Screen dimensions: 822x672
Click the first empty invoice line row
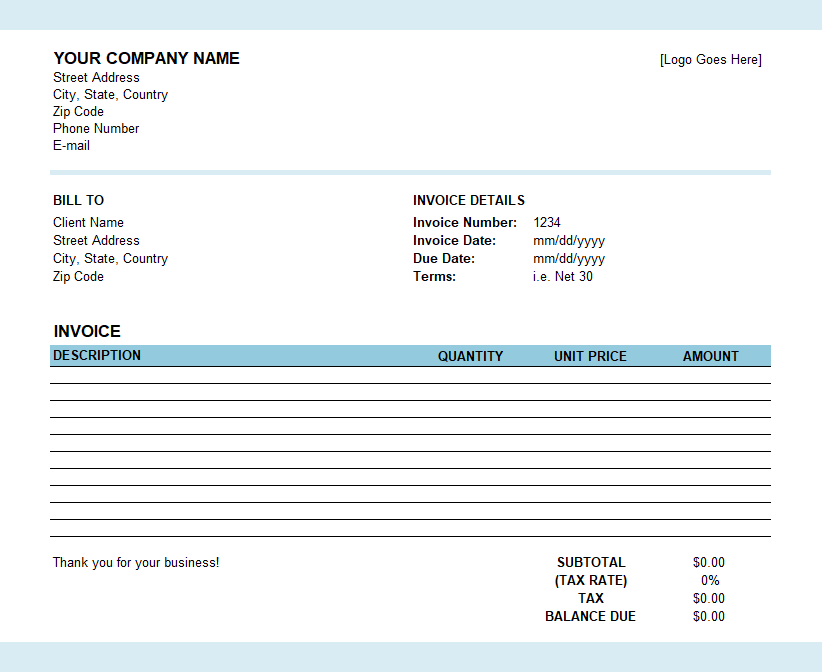(410, 375)
